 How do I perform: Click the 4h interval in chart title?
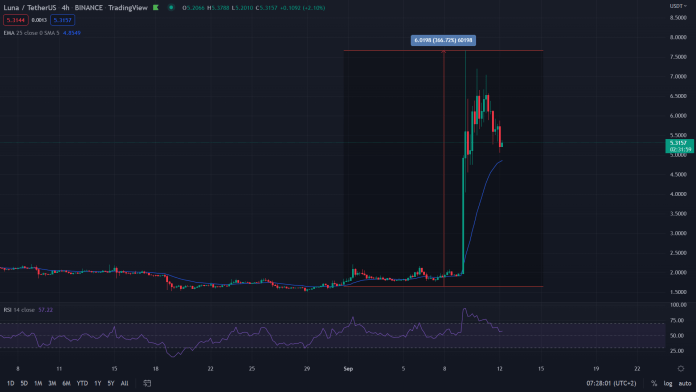click(65, 8)
